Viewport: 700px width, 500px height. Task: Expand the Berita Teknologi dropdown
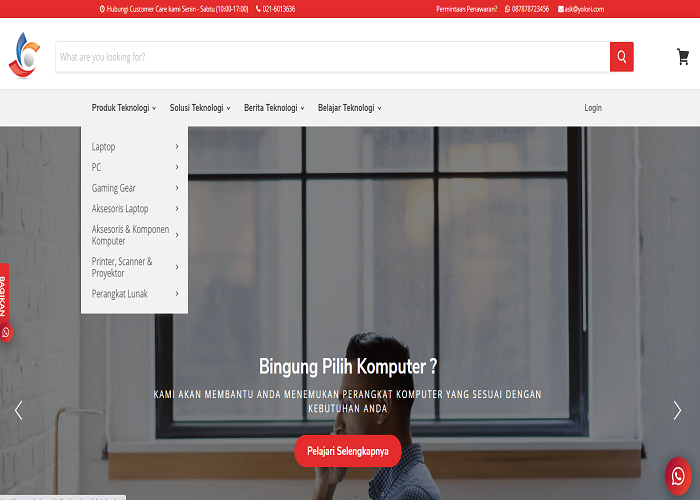coord(274,108)
